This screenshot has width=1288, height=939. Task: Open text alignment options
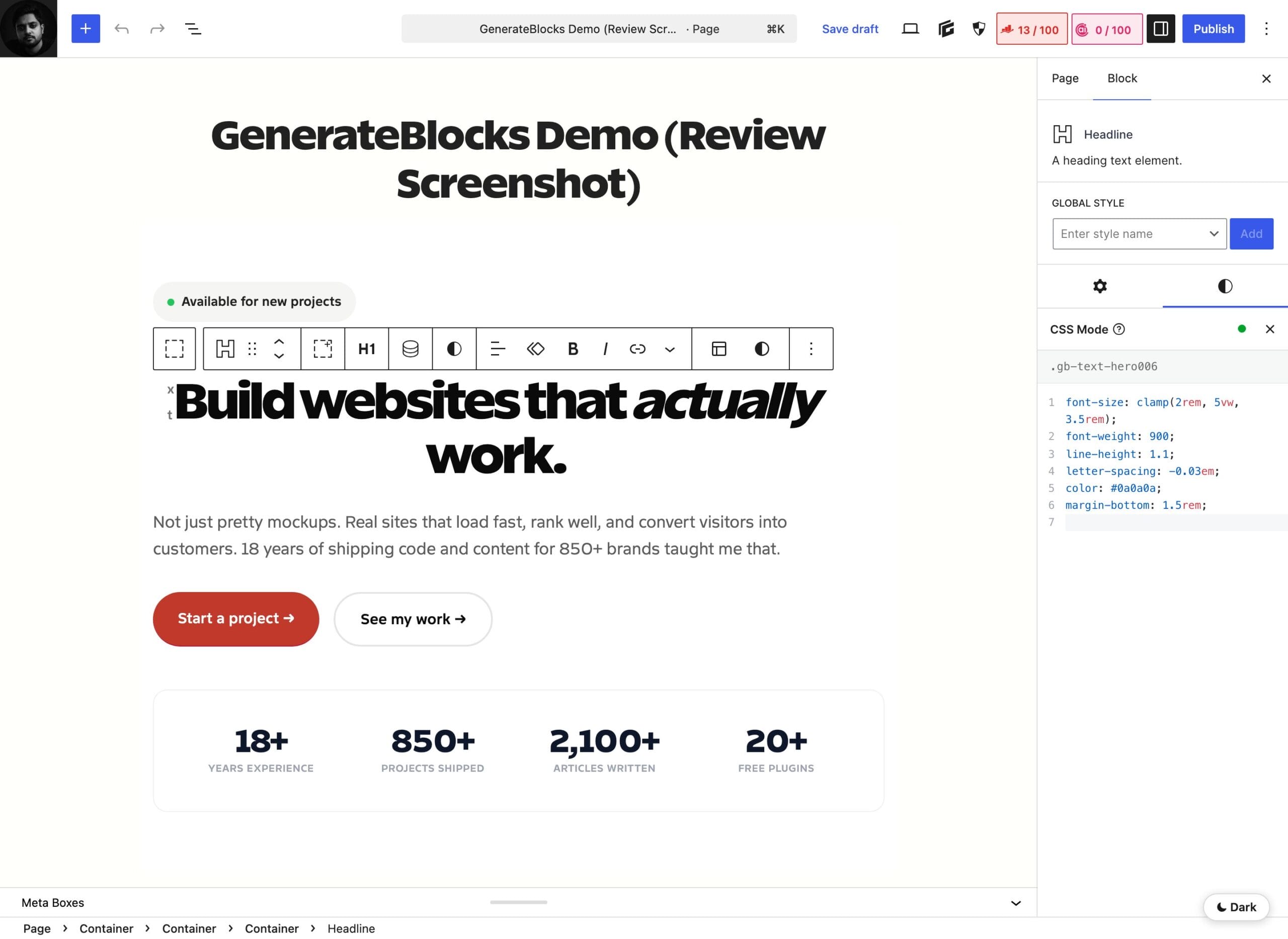[498, 349]
